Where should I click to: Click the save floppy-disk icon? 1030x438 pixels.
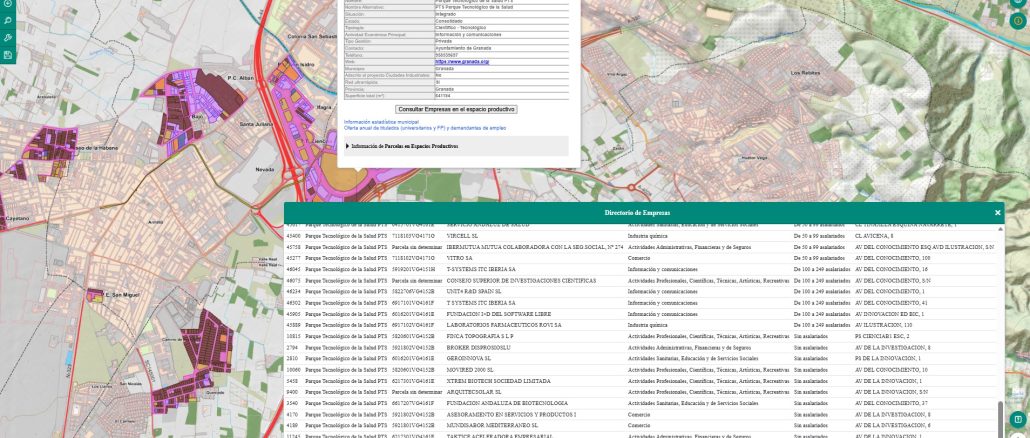click(x=8, y=55)
